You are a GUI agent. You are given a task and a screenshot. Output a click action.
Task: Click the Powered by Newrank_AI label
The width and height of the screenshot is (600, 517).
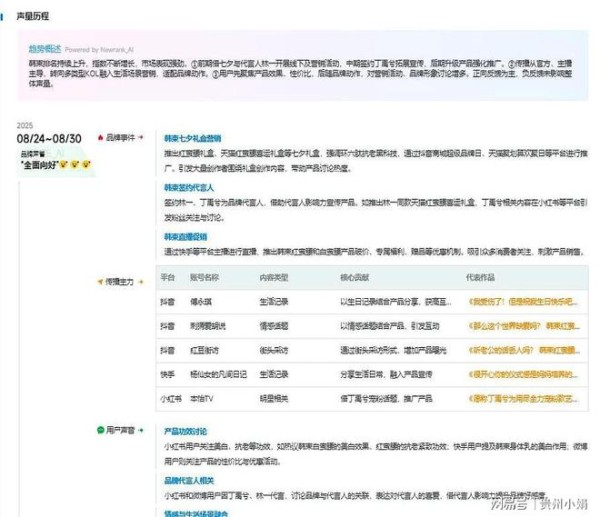(x=99, y=50)
